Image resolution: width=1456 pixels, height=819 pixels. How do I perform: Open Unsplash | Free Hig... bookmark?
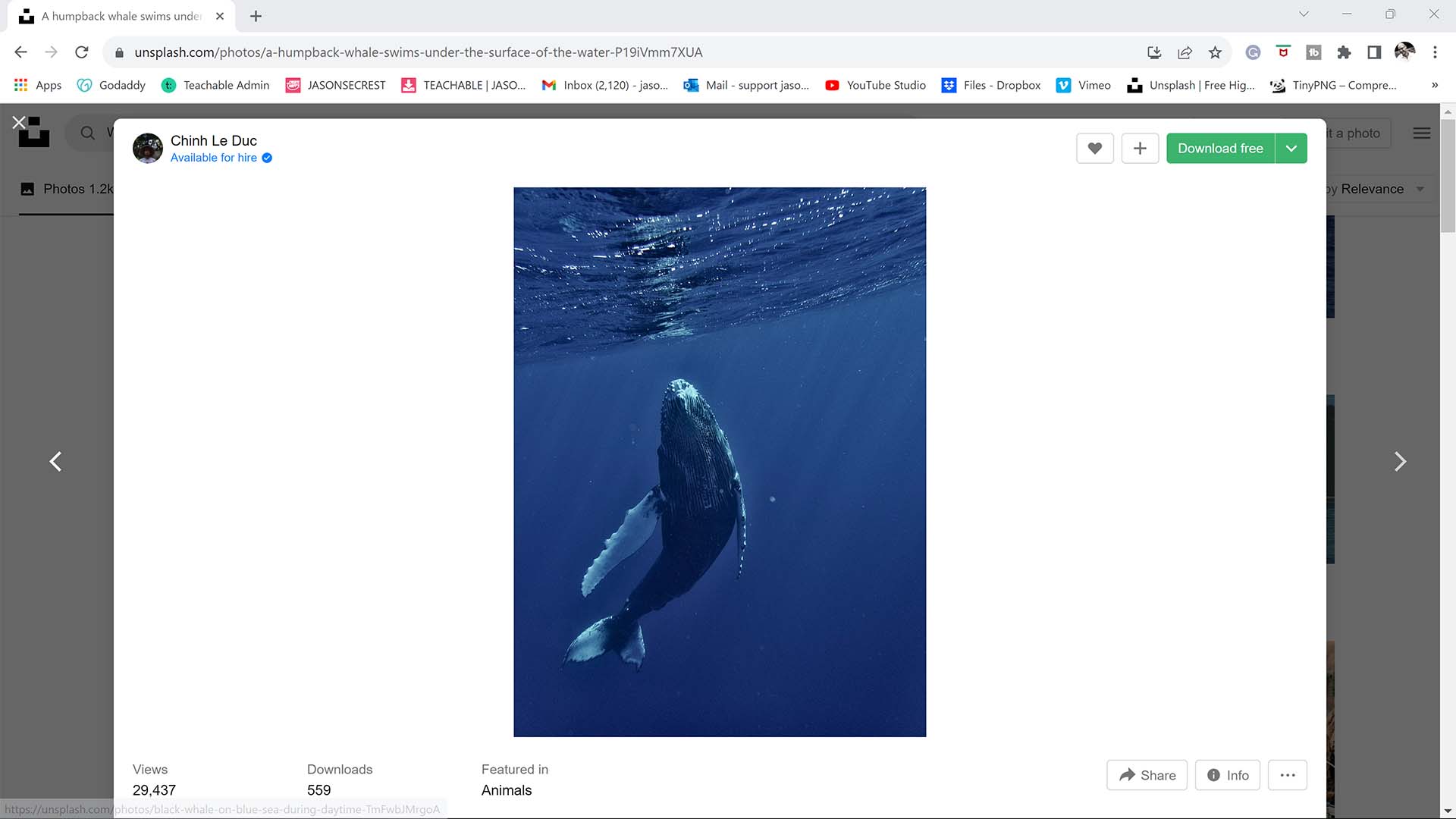(1191, 85)
